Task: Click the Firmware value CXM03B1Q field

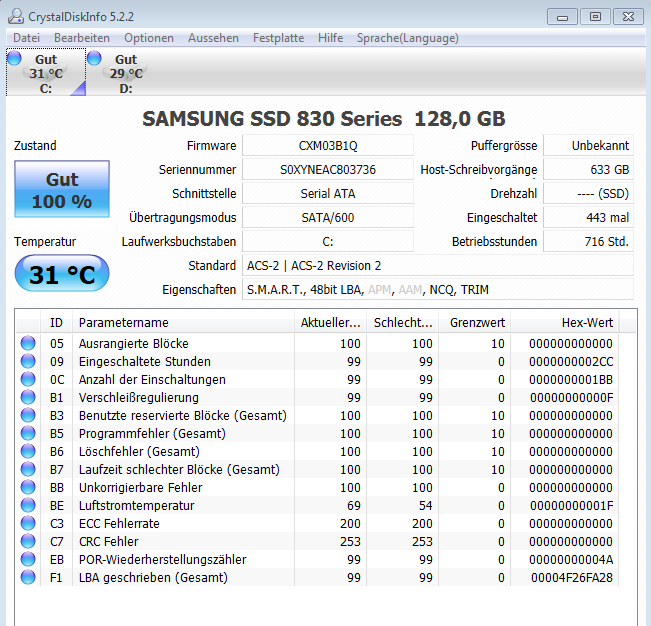Action: [x=328, y=146]
